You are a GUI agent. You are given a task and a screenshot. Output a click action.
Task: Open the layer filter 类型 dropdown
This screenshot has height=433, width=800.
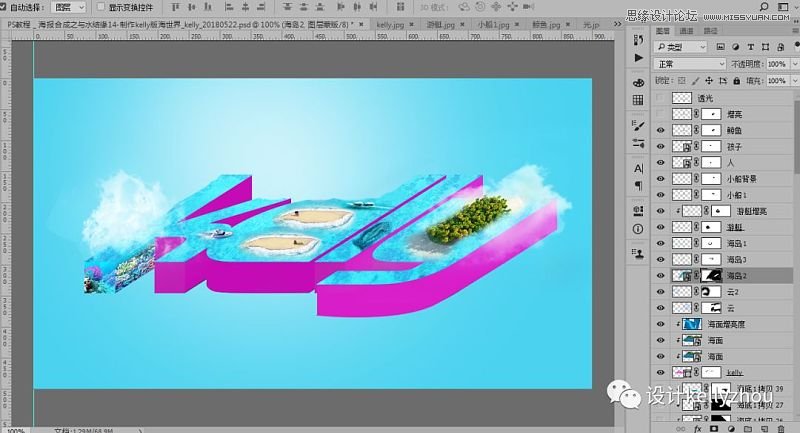pyautogui.click(x=680, y=47)
